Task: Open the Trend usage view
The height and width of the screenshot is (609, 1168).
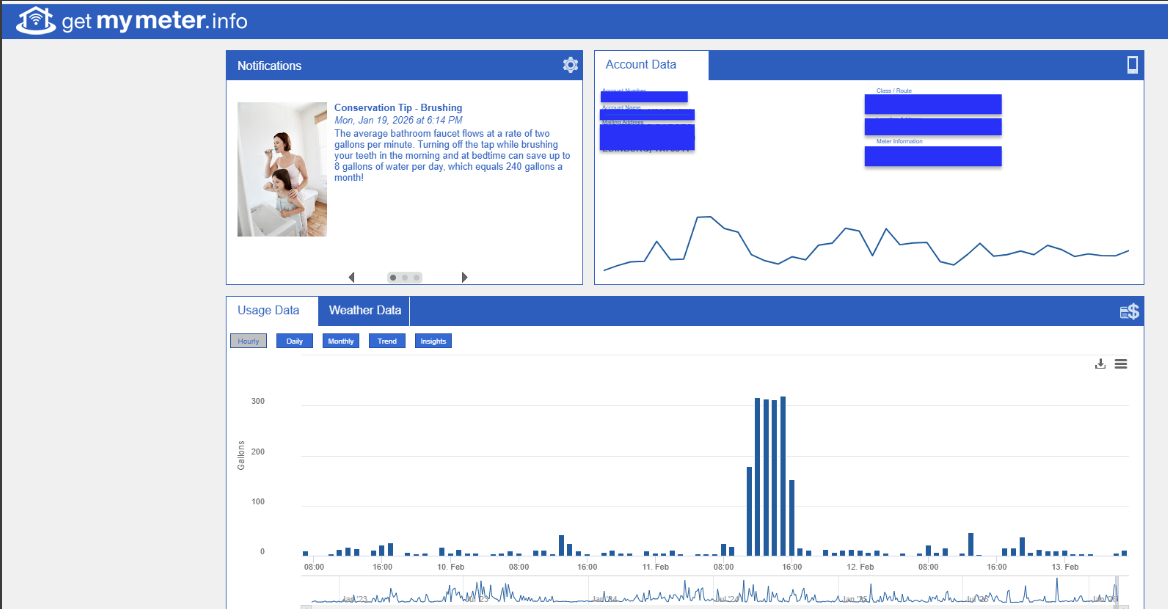Action: [x=386, y=341]
